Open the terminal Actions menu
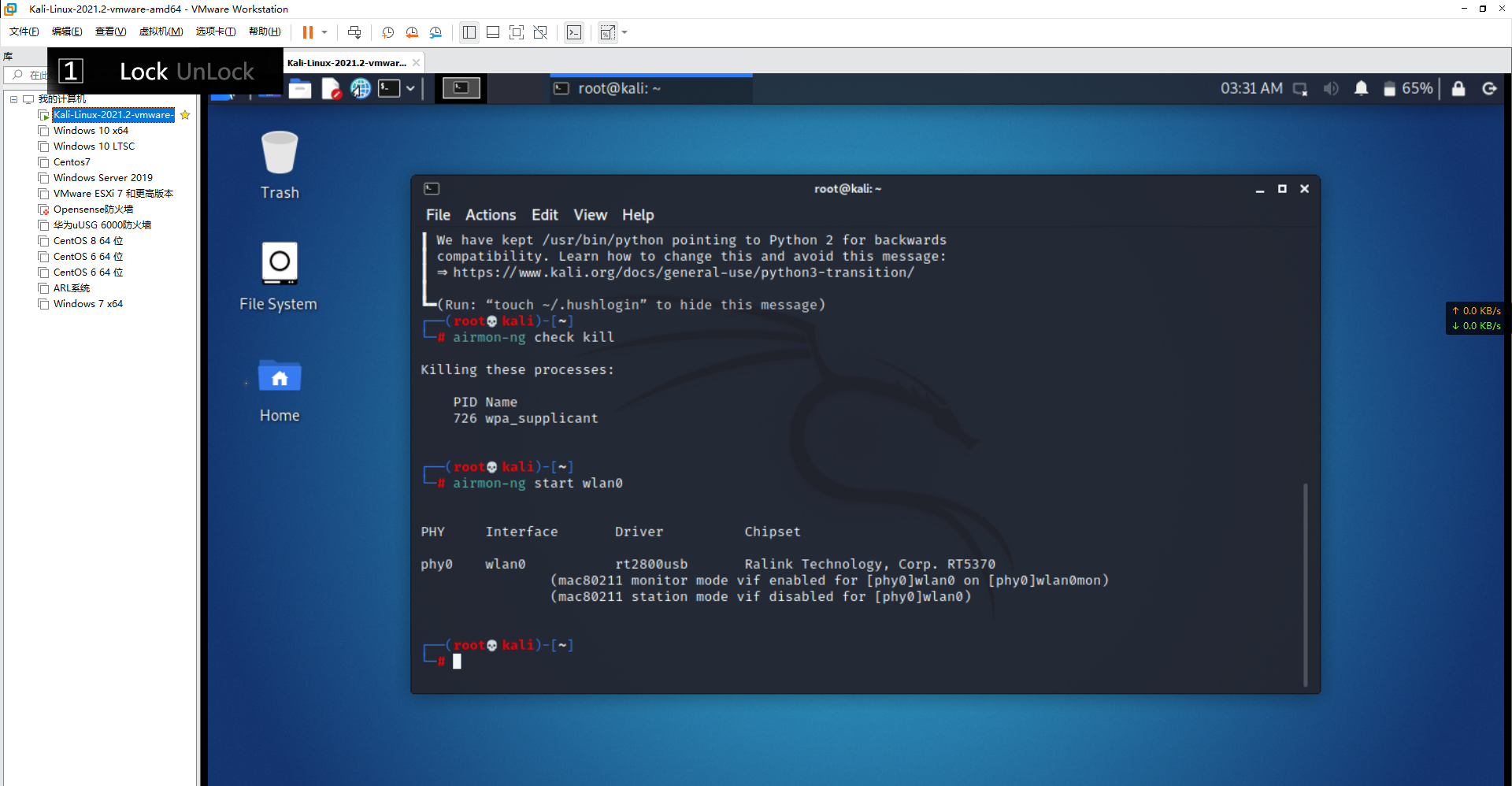 click(x=491, y=215)
